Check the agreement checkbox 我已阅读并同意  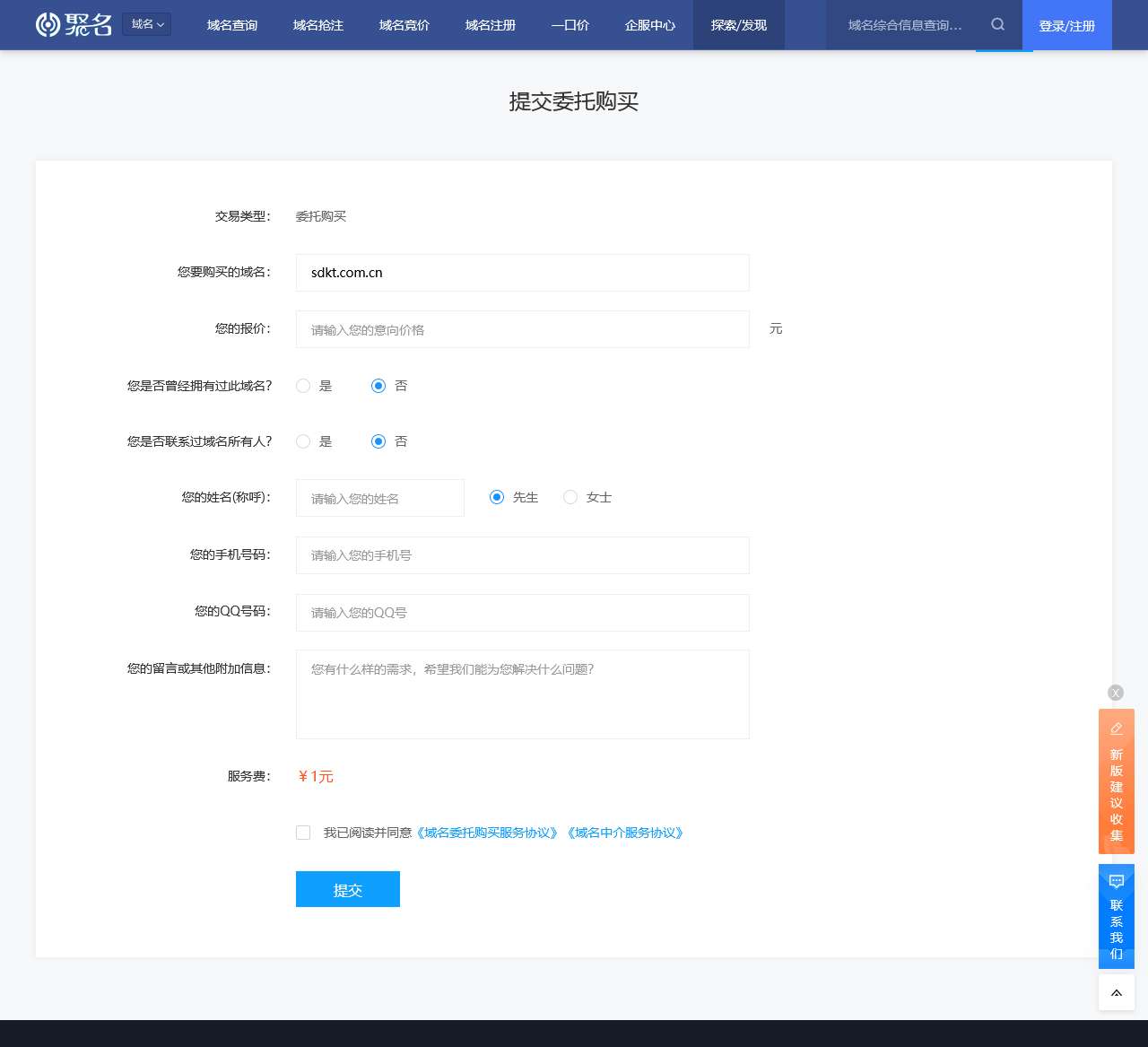pyautogui.click(x=303, y=833)
